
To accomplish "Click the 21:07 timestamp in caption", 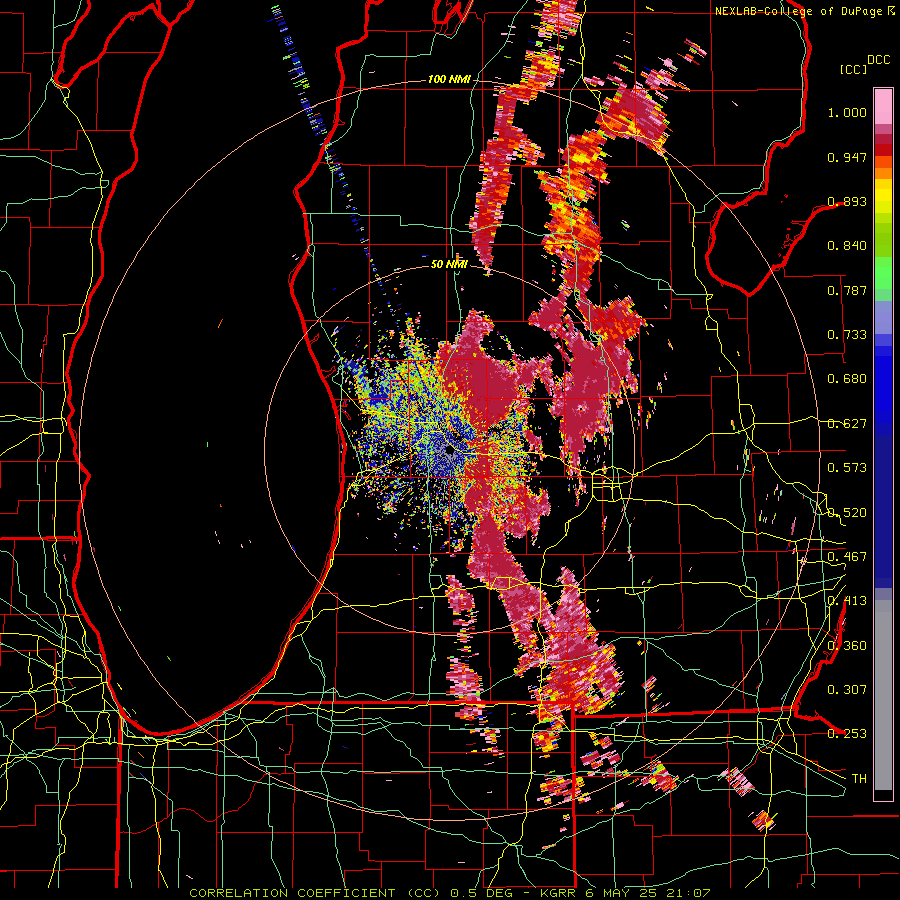I will [688, 893].
